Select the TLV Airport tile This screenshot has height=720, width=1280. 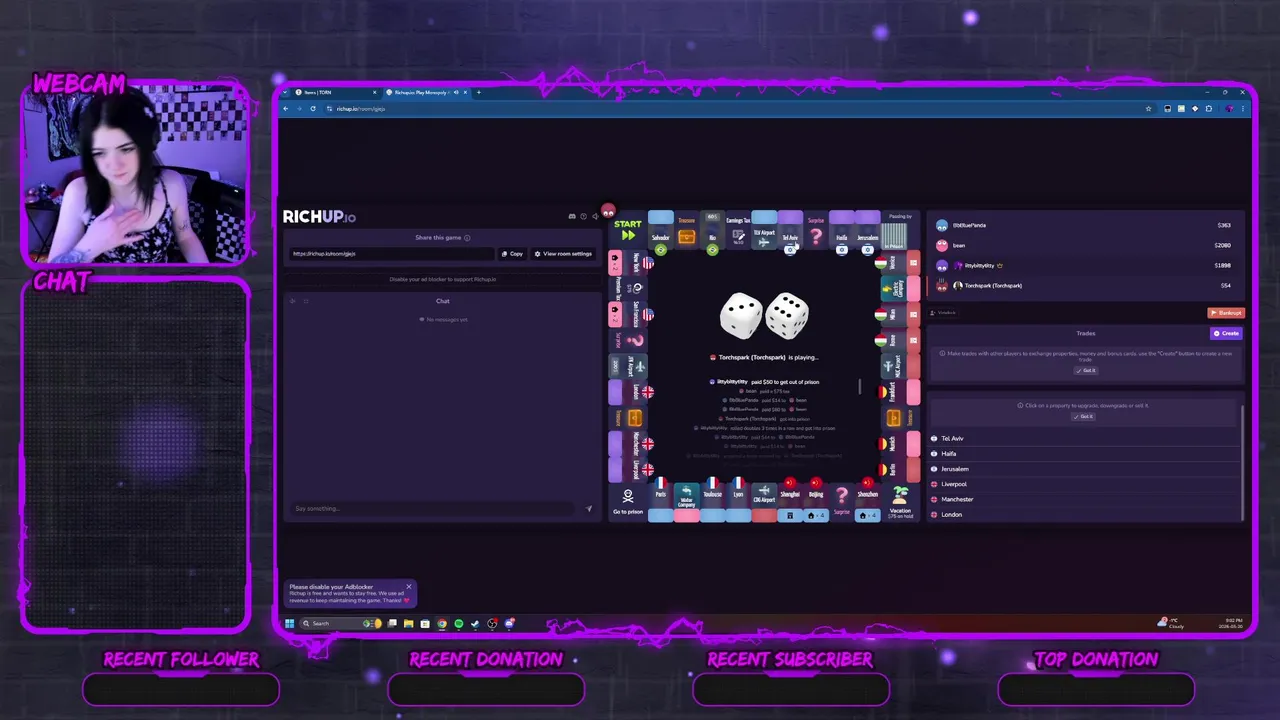[x=764, y=230]
